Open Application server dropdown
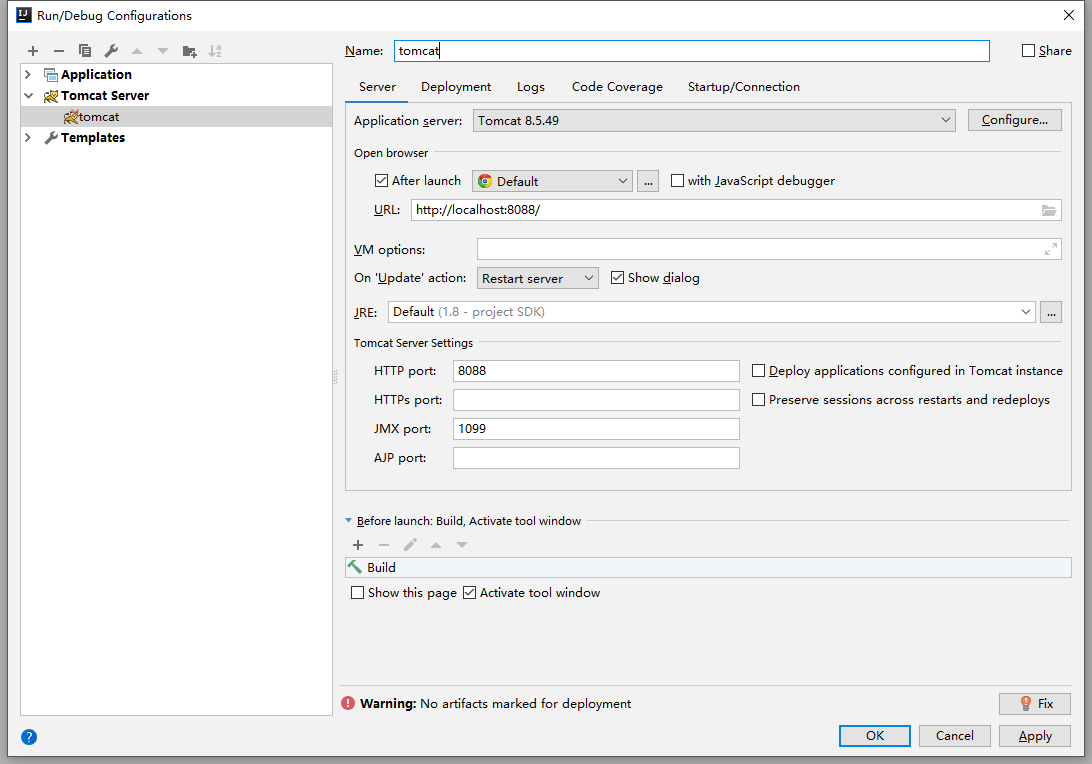This screenshot has width=1092, height=764. coord(715,120)
